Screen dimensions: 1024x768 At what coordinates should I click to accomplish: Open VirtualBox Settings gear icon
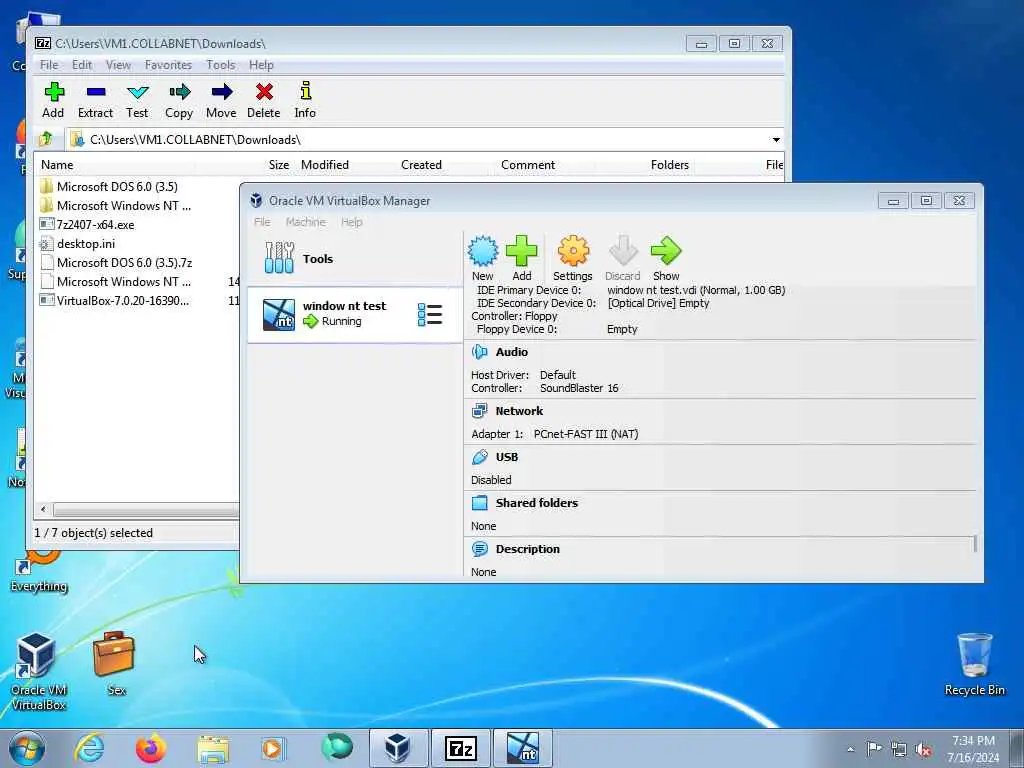pos(573,251)
